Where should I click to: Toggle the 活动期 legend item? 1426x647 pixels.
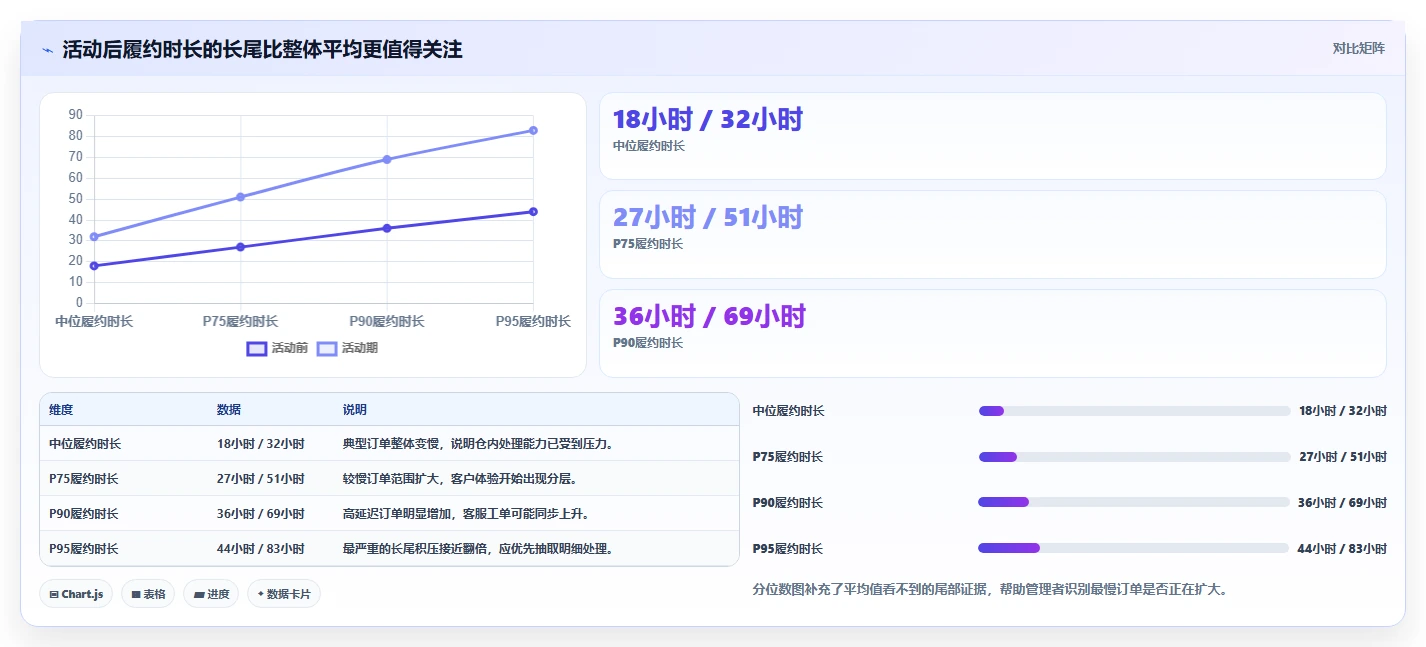pos(347,348)
